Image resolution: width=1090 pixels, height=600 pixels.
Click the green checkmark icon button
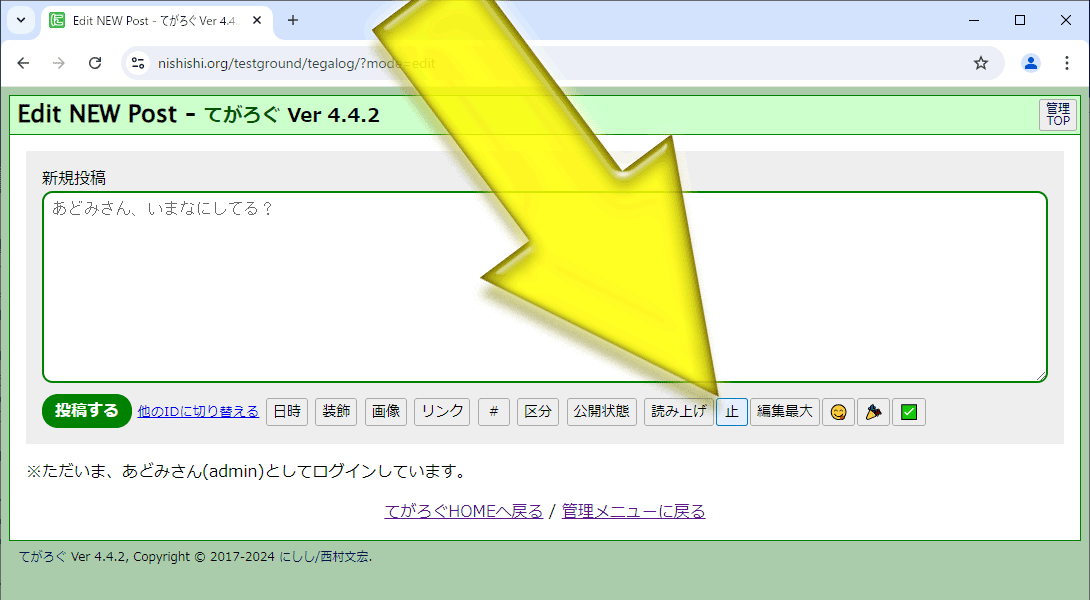[909, 412]
